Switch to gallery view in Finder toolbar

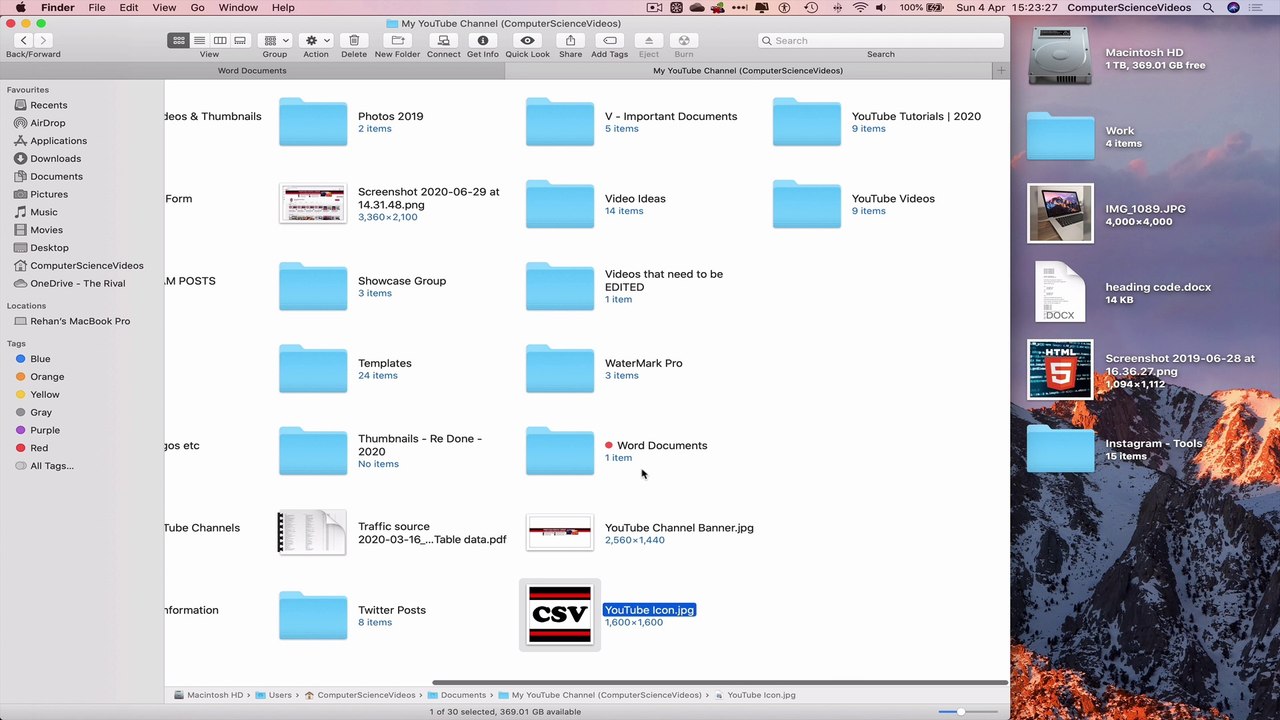click(240, 40)
